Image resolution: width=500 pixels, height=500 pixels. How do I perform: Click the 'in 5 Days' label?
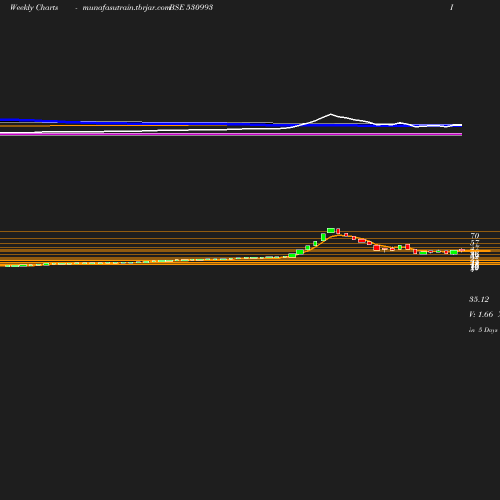click(x=483, y=330)
